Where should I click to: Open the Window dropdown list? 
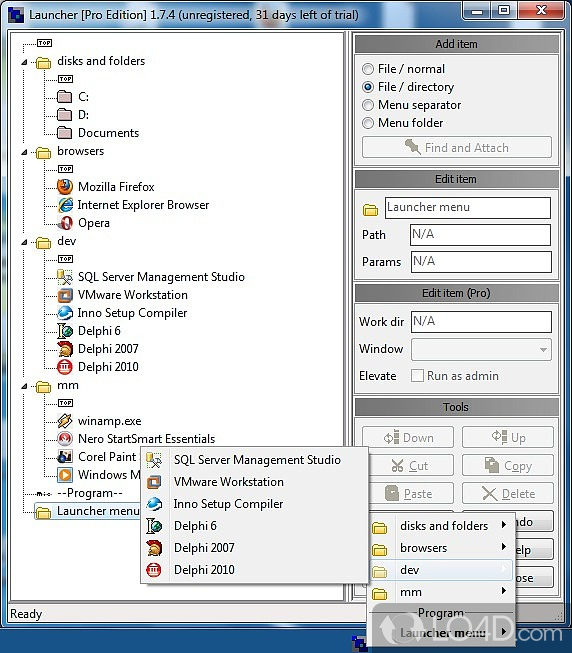pos(481,349)
